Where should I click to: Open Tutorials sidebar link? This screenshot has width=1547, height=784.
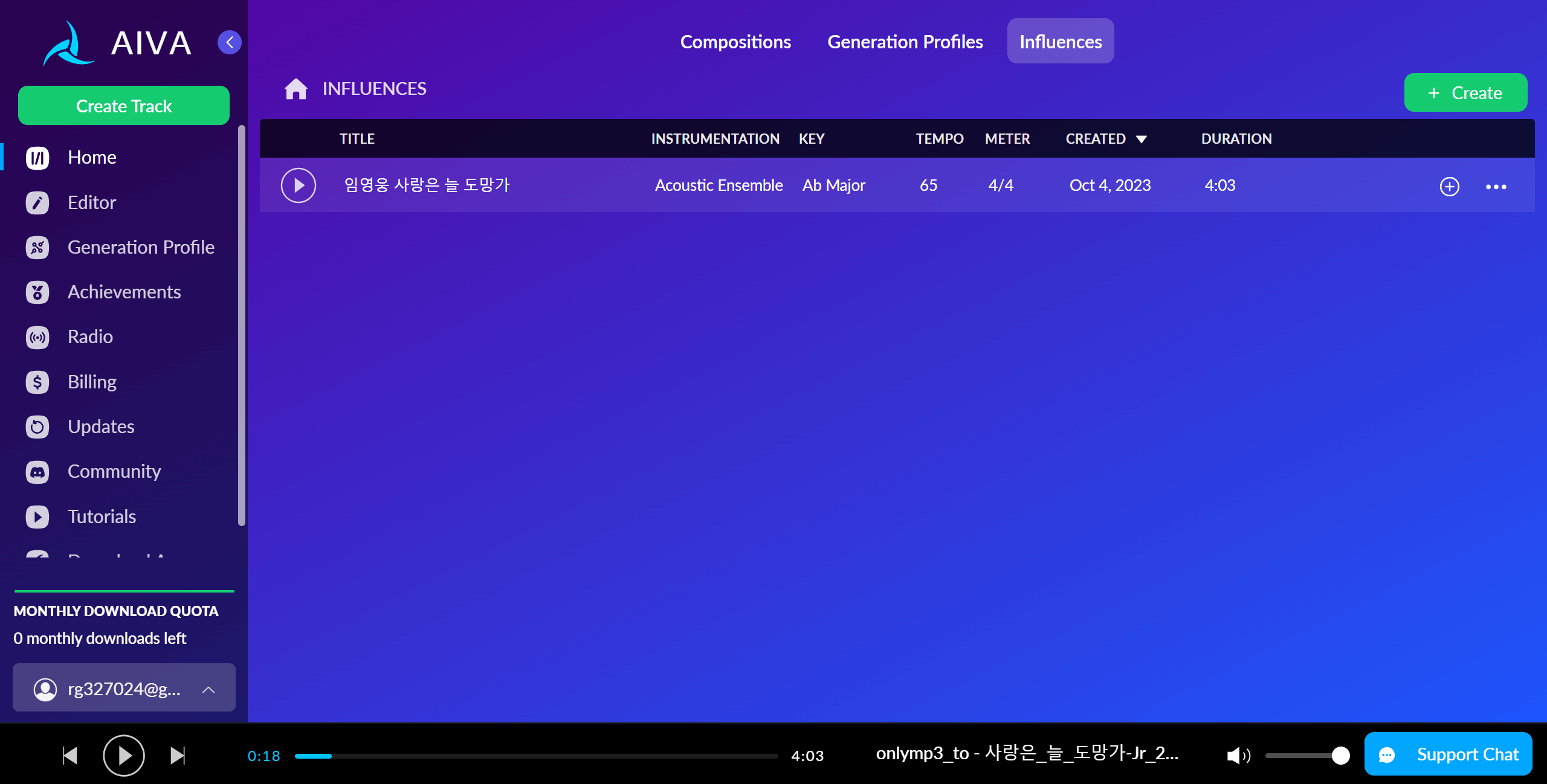tap(102, 516)
